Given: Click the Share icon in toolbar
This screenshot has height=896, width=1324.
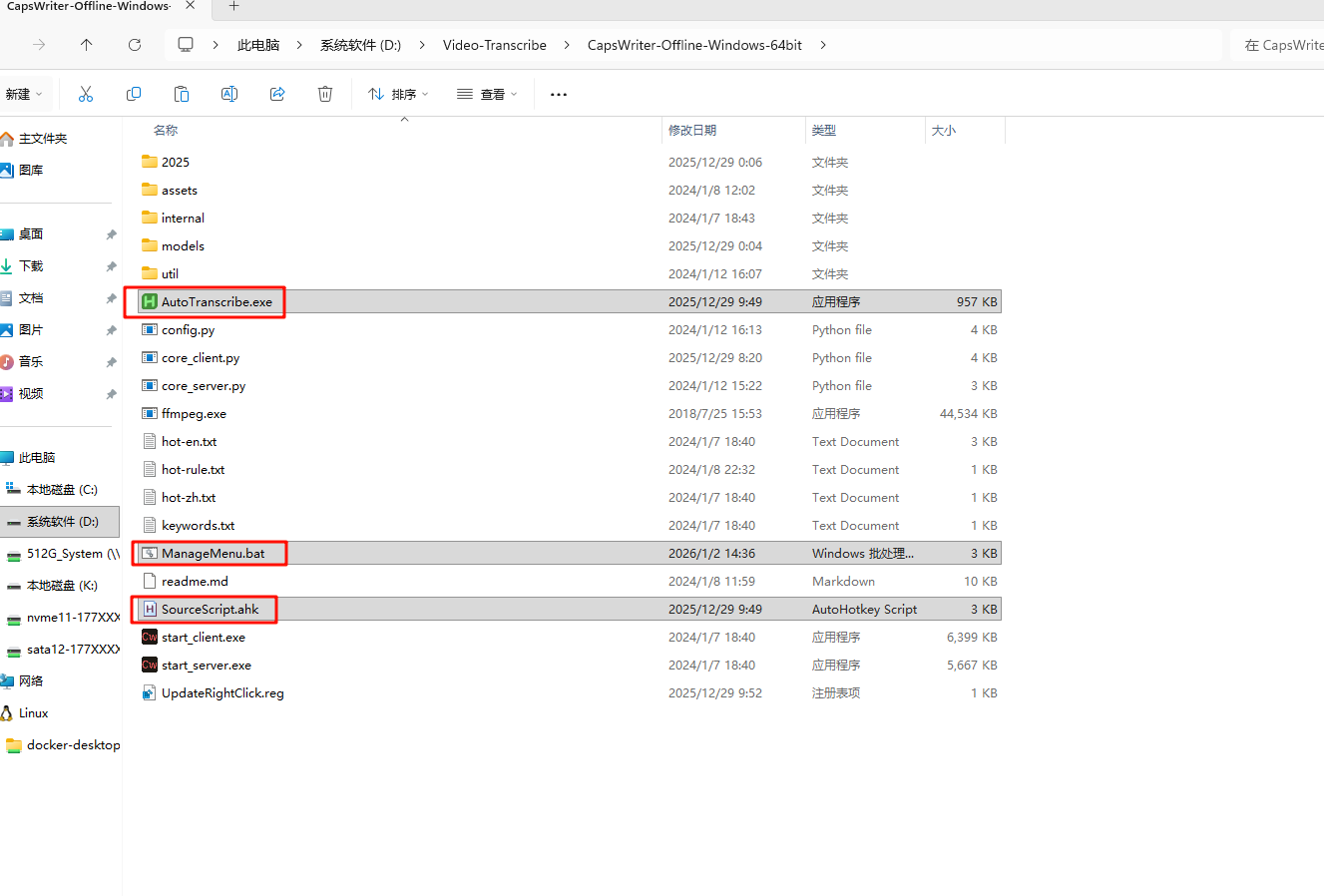Looking at the screenshot, I should 277,94.
